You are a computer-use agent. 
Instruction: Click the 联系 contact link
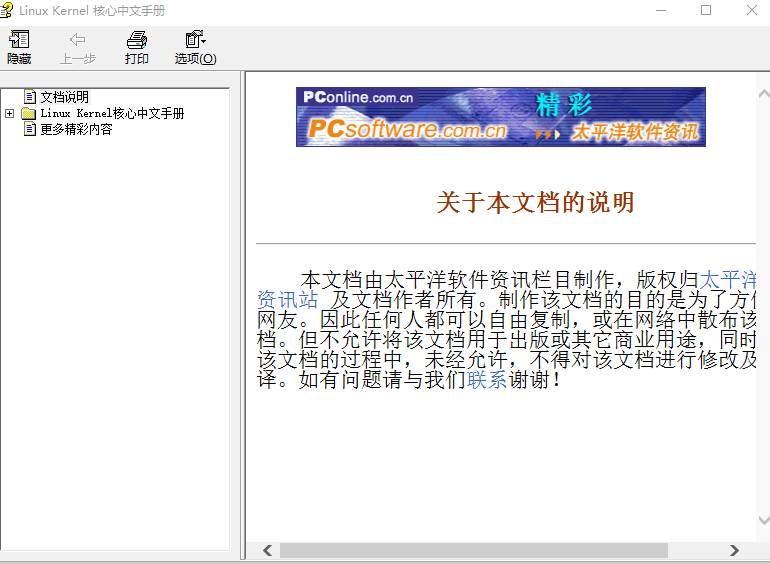(x=486, y=380)
